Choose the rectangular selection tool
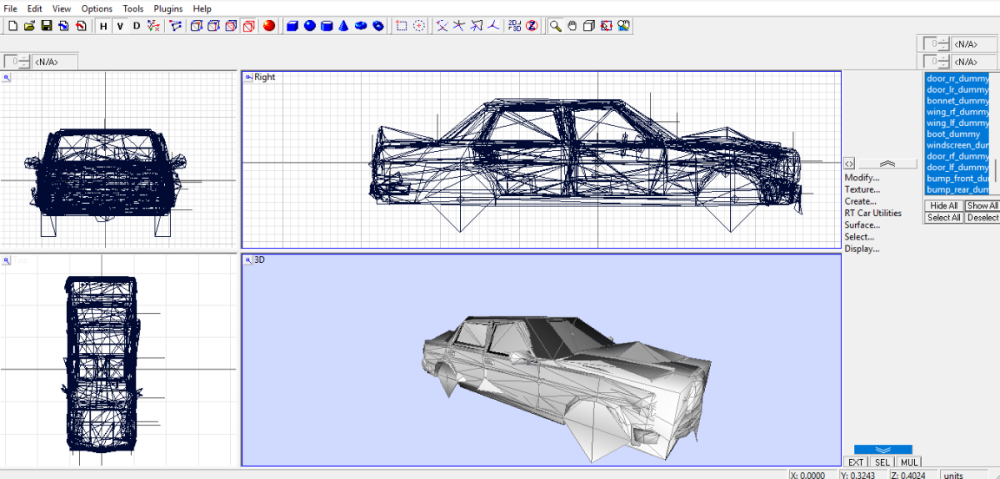The height and width of the screenshot is (479, 1000). pos(402,26)
